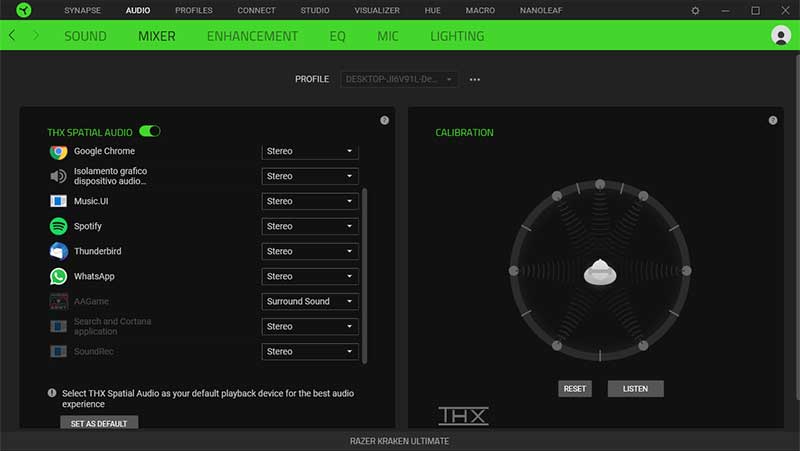Open the EQ sub-tab
The image size is (800, 451).
coord(337,36)
